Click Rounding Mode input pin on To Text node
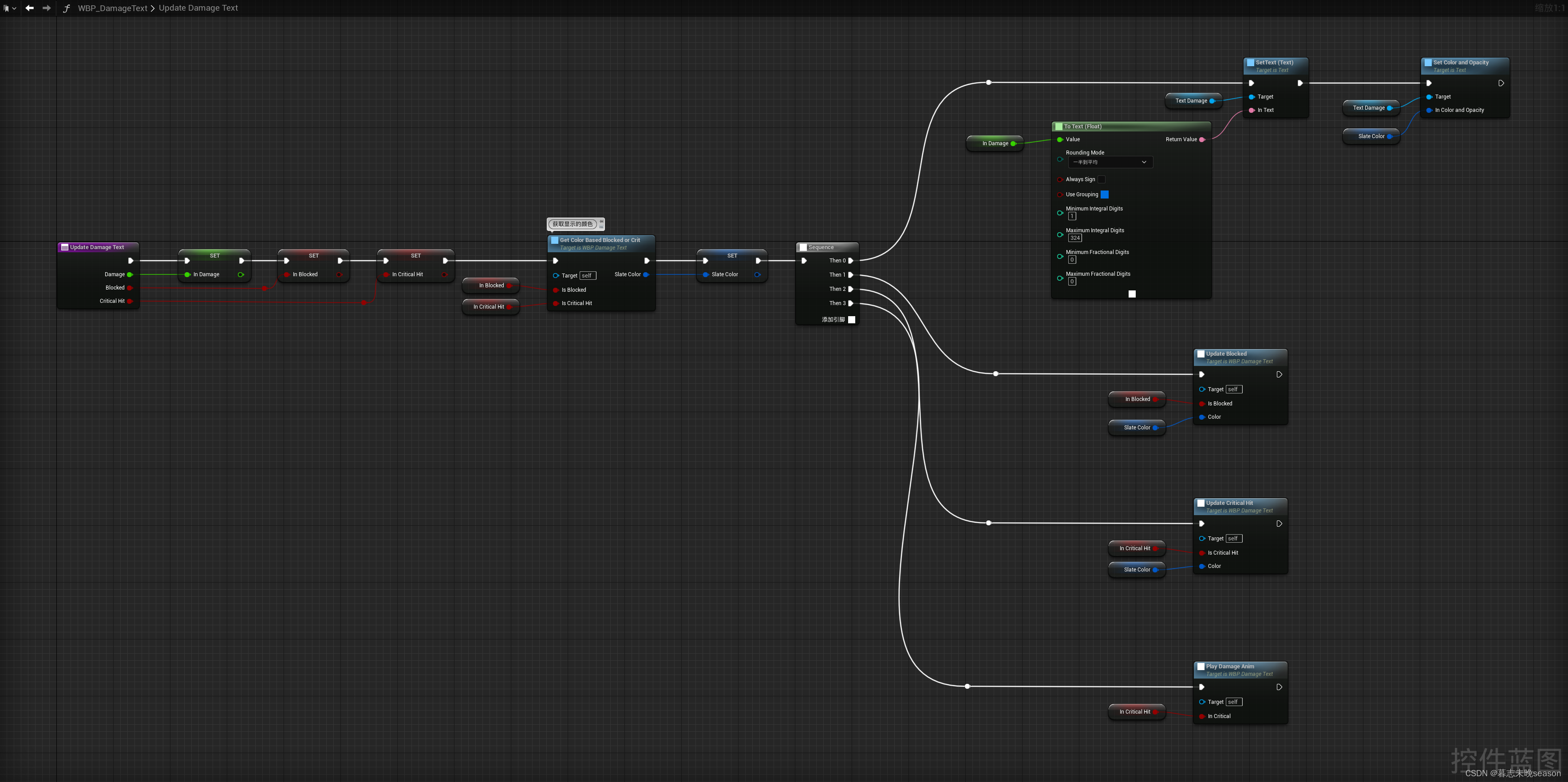Image resolution: width=1568 pixels, height=782 pixels. (x=1060, y=159)
